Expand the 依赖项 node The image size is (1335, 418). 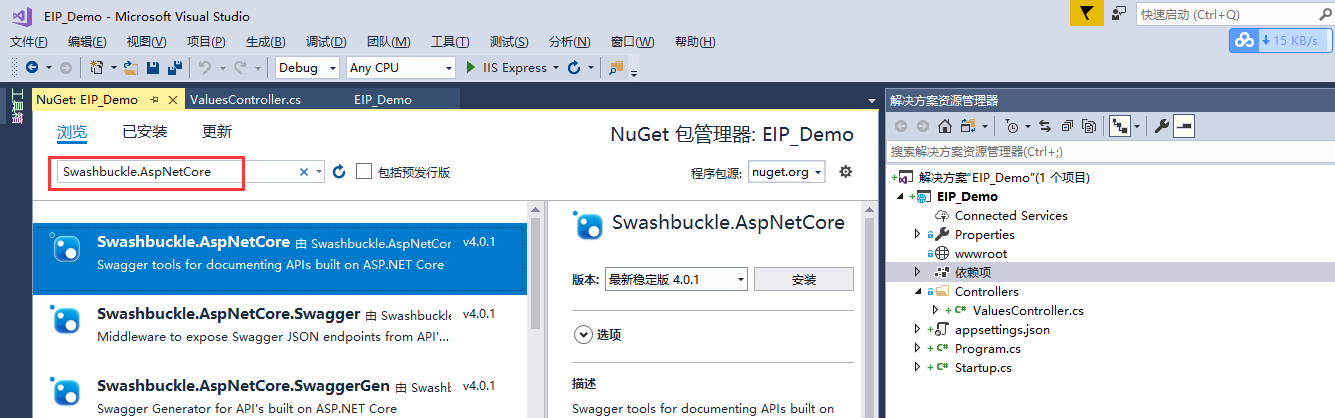click(918, 273)
